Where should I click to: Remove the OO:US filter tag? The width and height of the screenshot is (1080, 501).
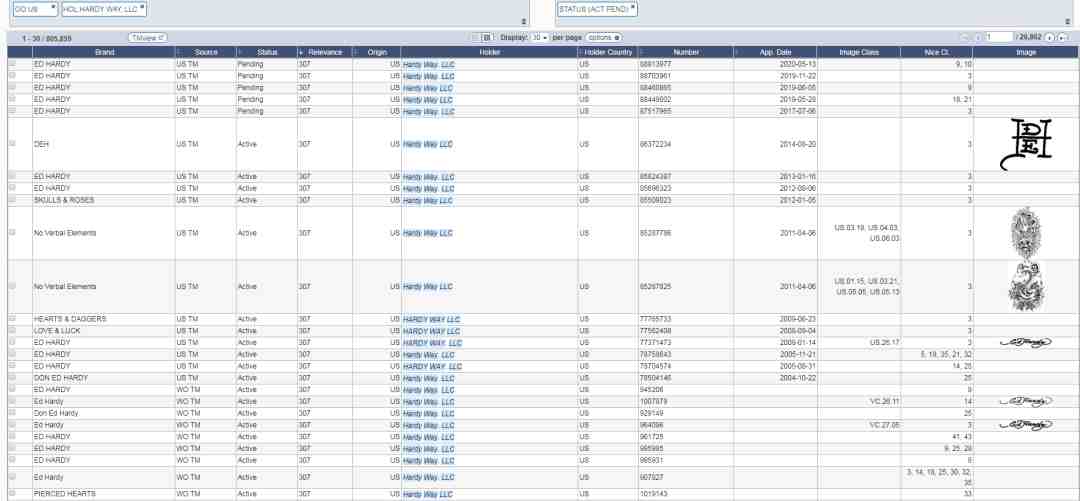click(54, 6)
